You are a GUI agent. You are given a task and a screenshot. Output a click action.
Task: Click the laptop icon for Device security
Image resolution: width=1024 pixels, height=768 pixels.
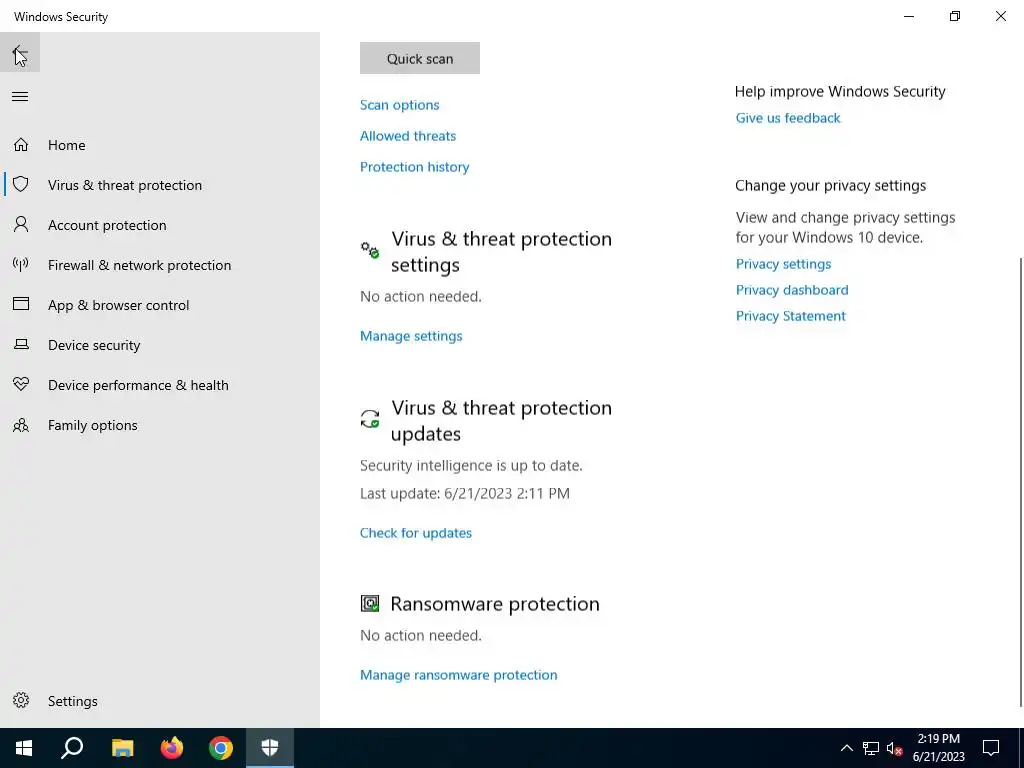pyautogui.click(x=21, y=344)
